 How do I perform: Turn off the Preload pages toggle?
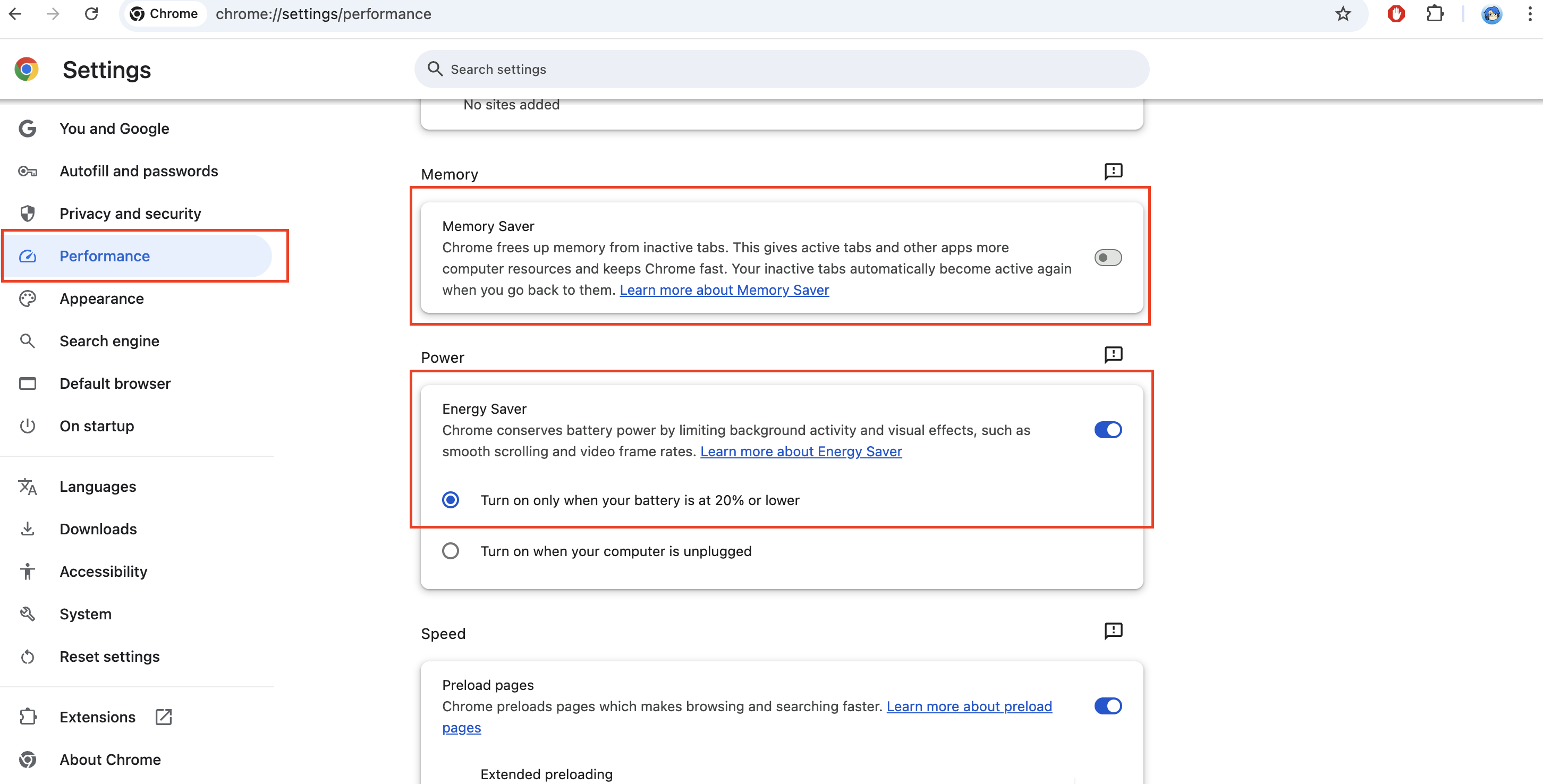(1107, 706)
